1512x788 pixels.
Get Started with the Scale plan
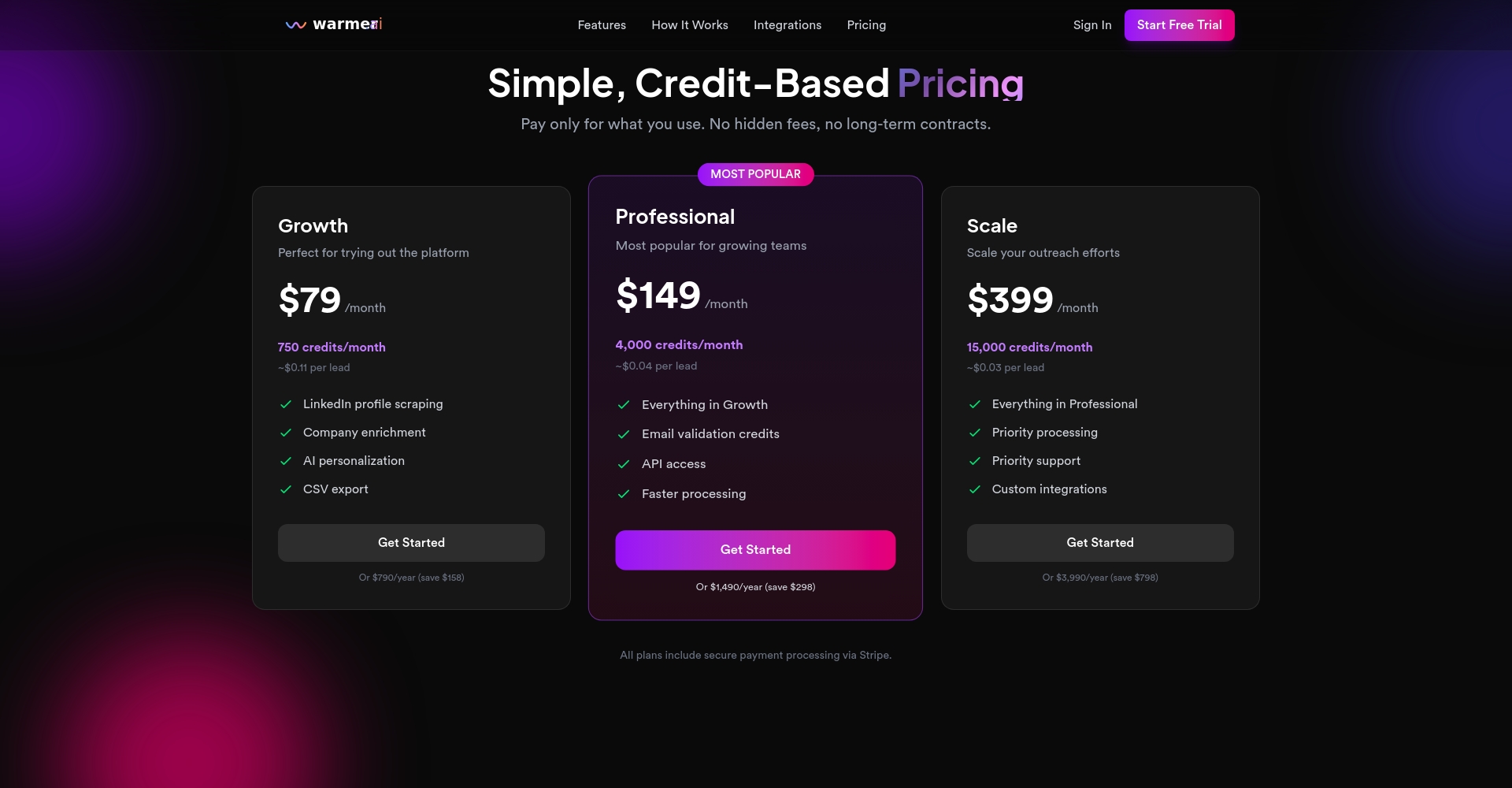tap(1100, 543)
